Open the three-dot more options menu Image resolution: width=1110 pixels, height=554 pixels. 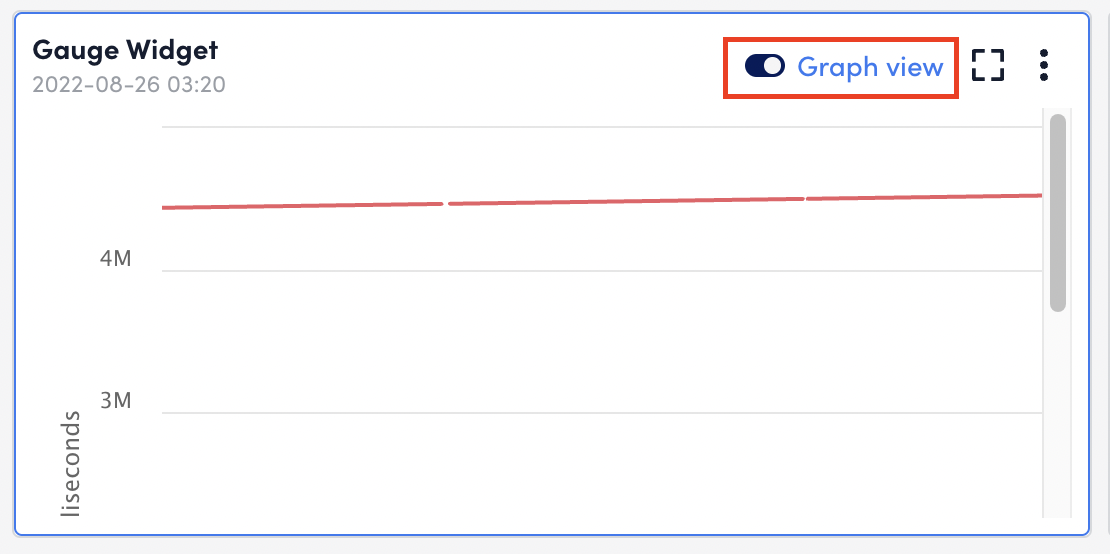[x=1043, y=65]
